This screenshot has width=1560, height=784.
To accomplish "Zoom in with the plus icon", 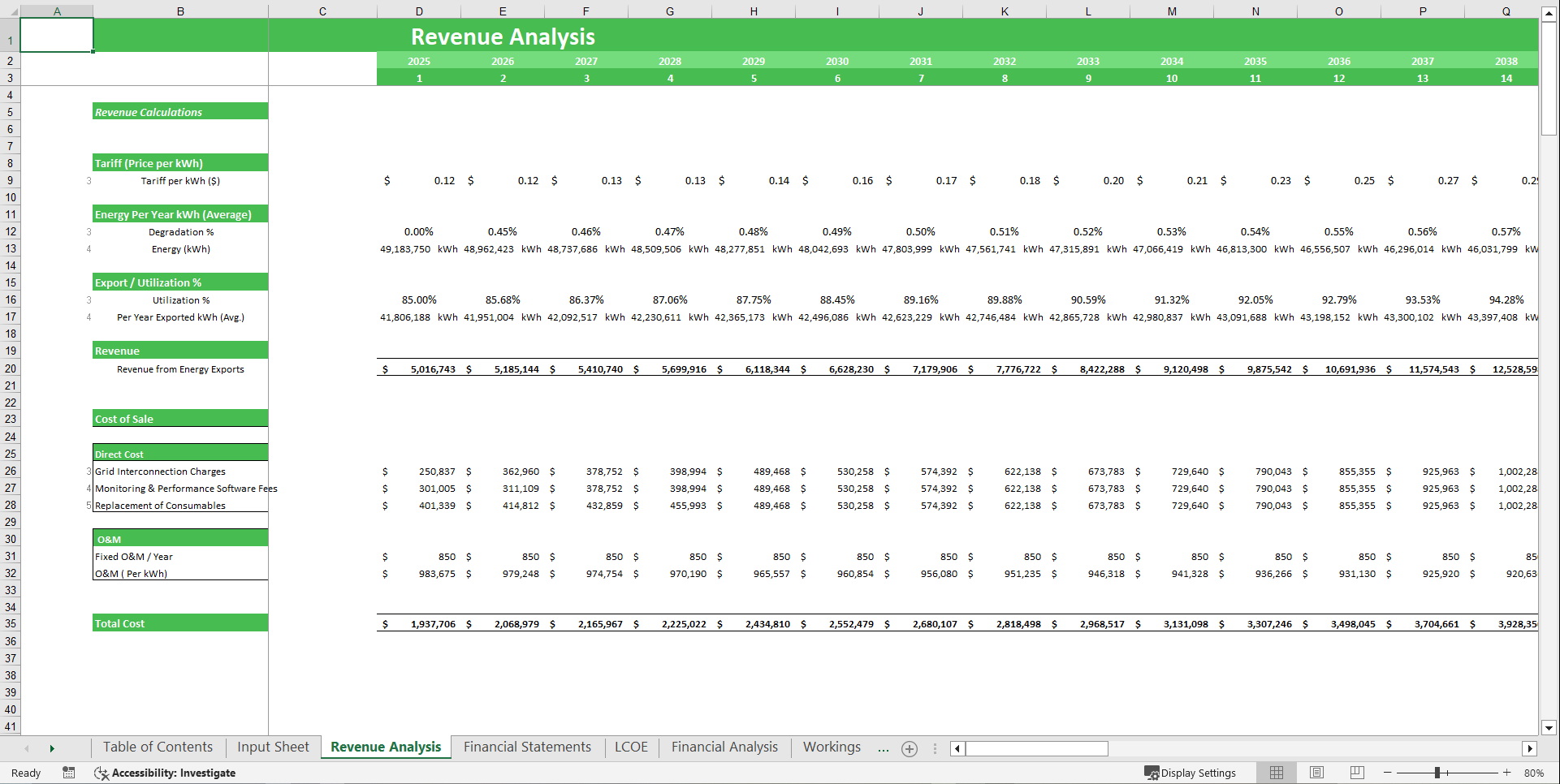I will [x=1508, y=773].
